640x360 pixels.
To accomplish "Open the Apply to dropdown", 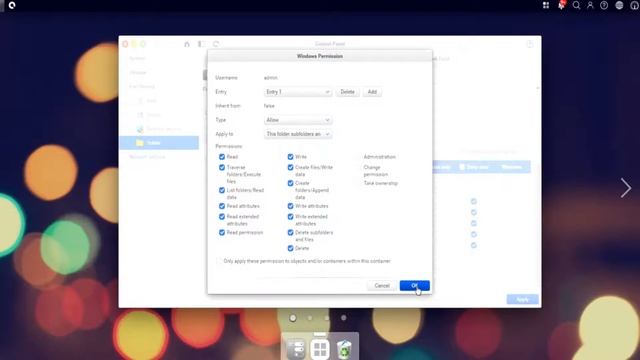I will point(298,134).
